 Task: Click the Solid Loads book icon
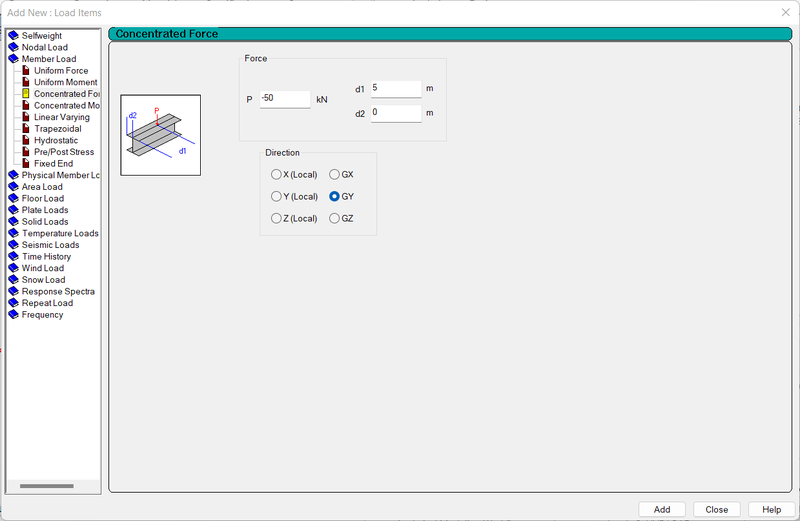[14, 222]
